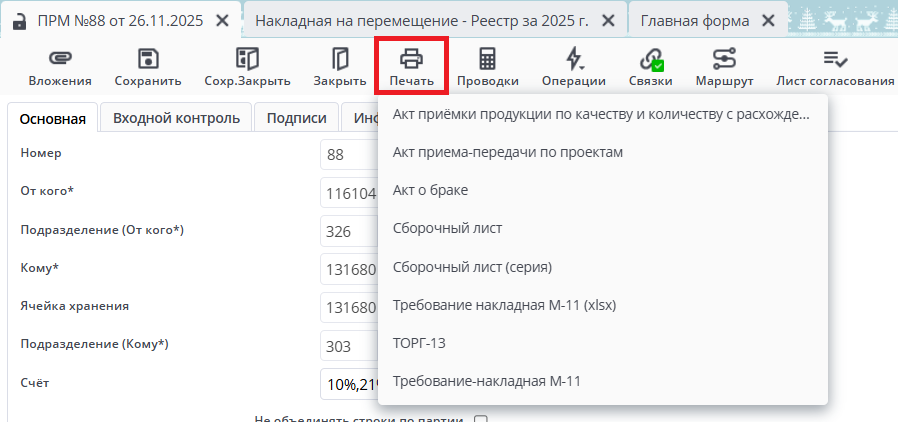Click Подразделение (От кого) field 326

pyautogui.click(x=349, y=231)
